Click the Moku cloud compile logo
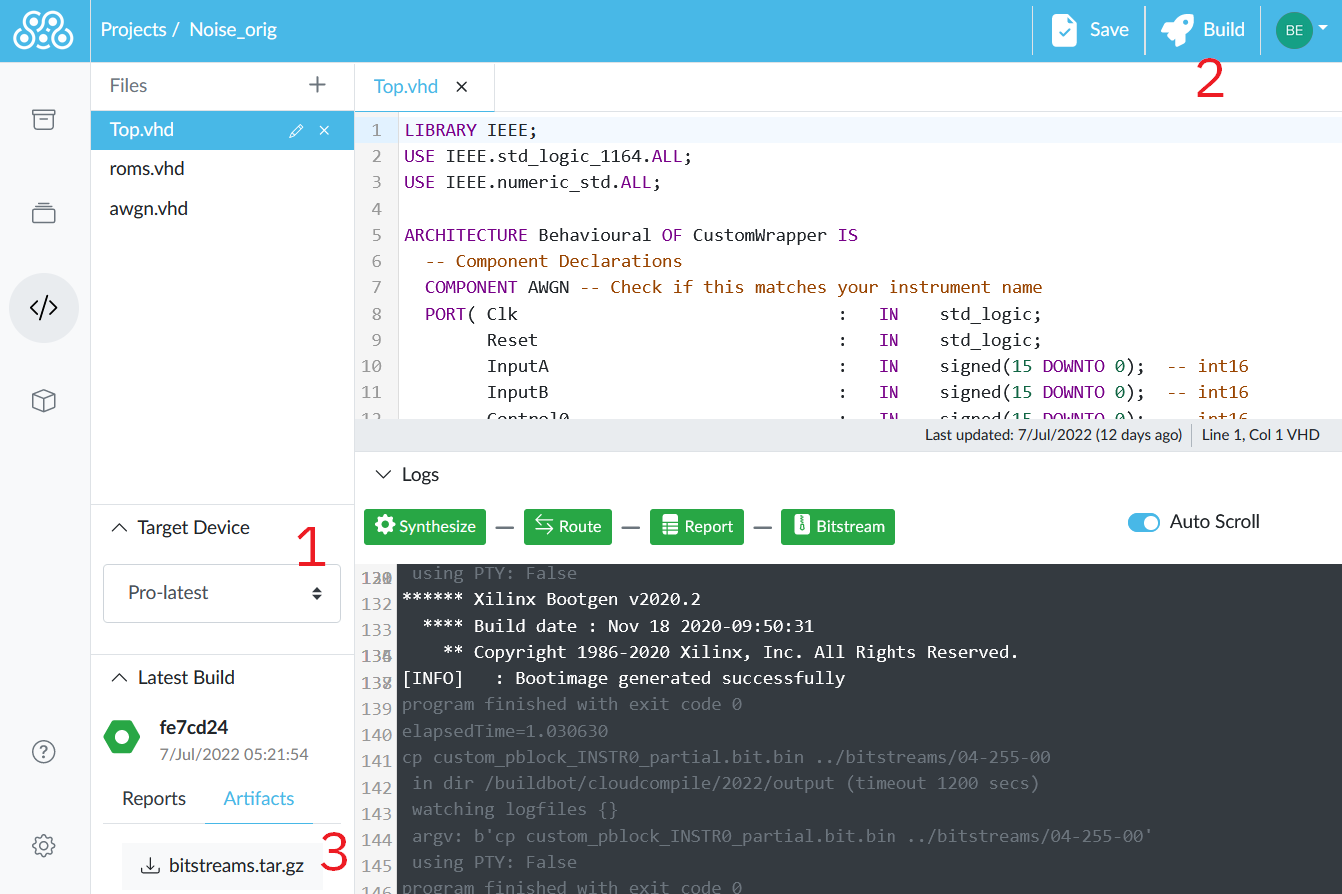This screenshot has width=1342, height=894. coord(43,30)
